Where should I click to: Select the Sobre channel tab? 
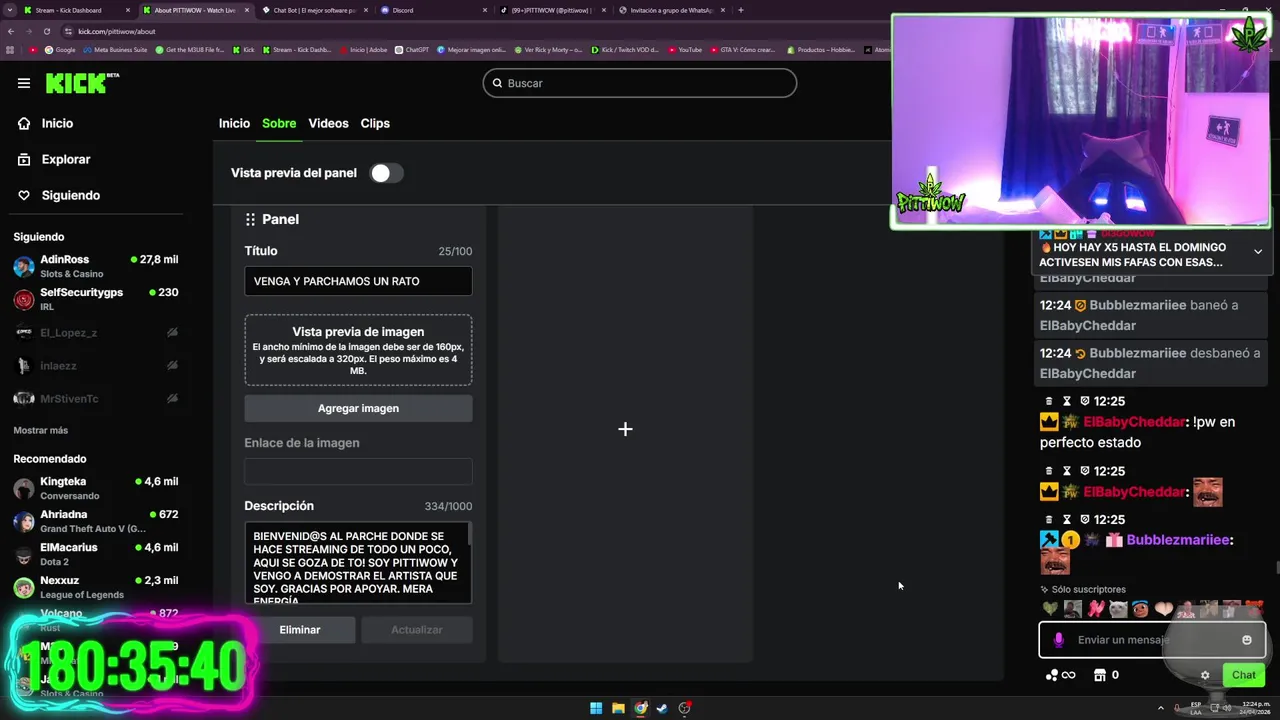pyautogui.click(x=279, y=123)
